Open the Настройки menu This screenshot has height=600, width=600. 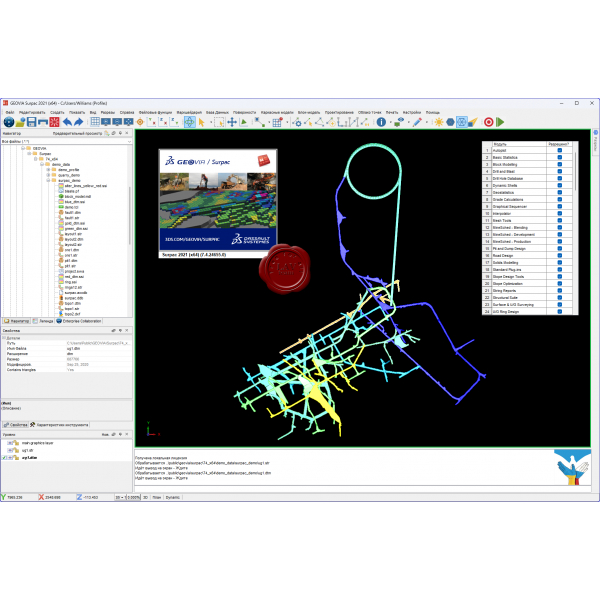(412, 112)
